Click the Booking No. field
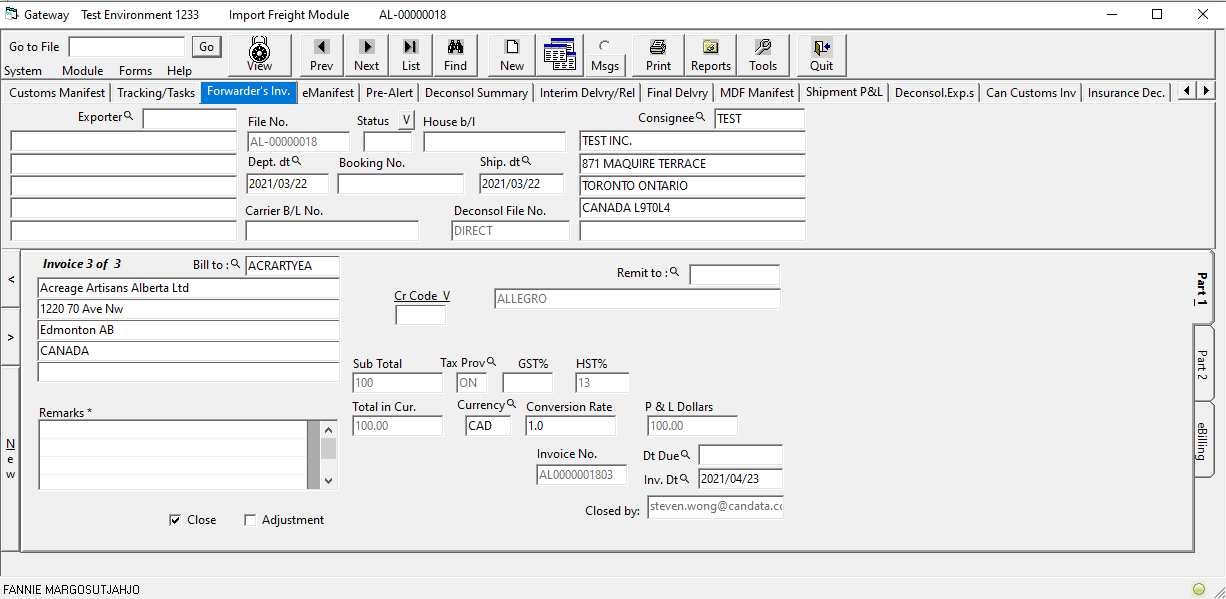The image size is (1226, 599). 401,184
